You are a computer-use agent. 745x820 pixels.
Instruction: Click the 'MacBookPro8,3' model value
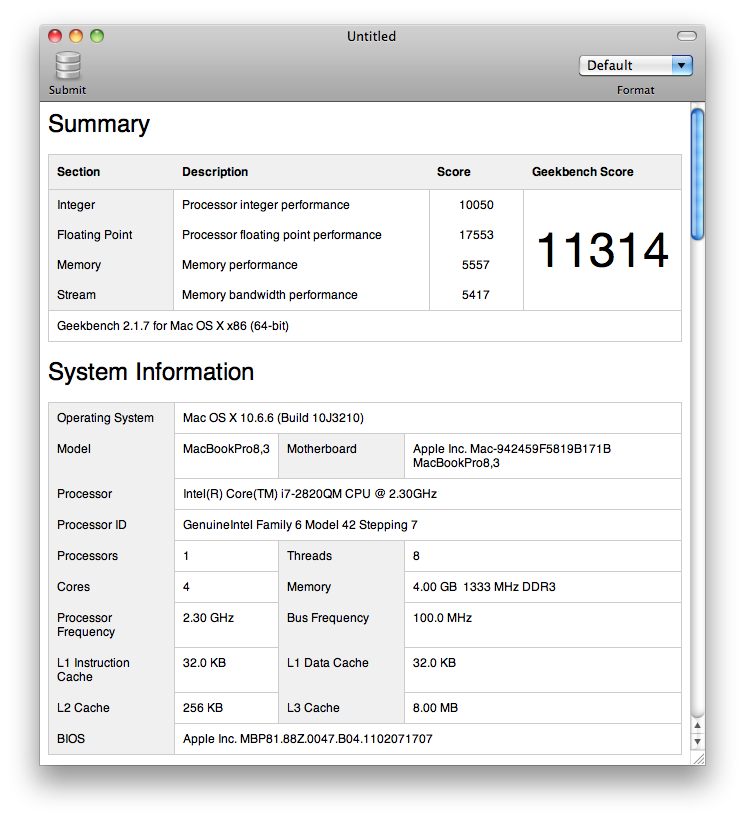pos(226,449)
